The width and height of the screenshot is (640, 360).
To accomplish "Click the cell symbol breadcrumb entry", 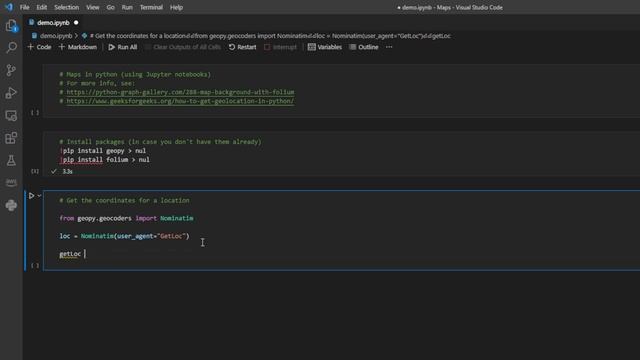I will 266,36.
